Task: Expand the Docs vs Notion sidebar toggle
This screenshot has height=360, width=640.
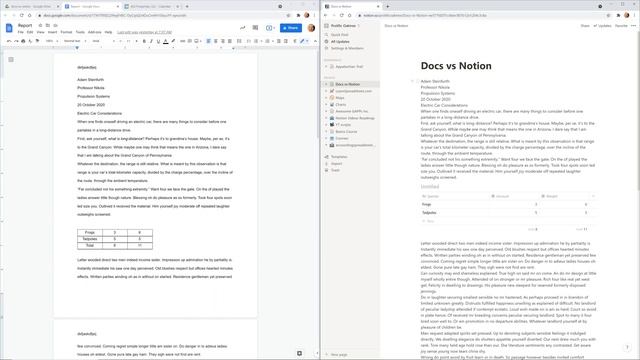Action: 326,84
